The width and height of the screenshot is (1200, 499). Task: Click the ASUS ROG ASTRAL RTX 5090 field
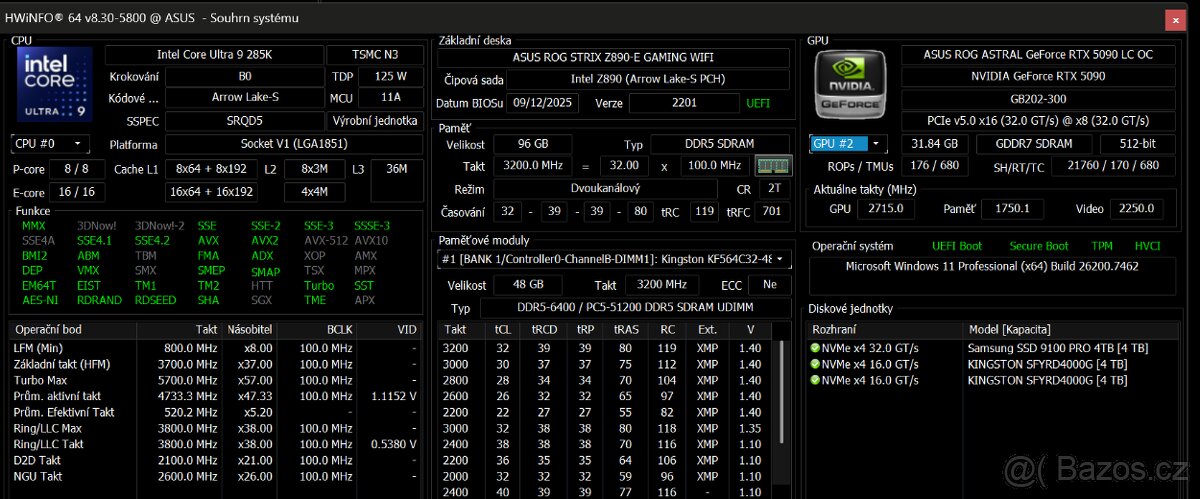[1038, 54]
